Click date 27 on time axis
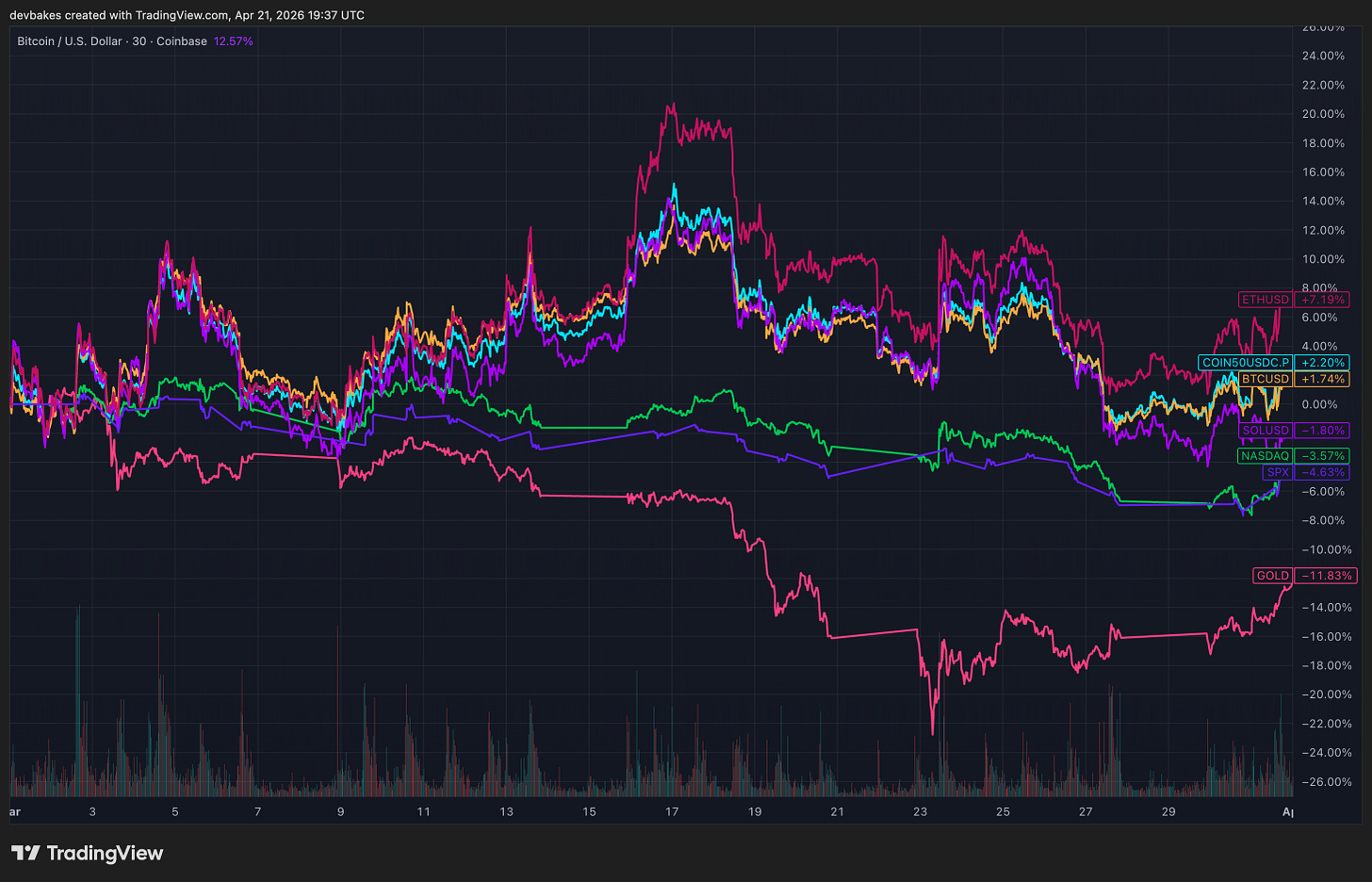 click(x=1086, y=811)
